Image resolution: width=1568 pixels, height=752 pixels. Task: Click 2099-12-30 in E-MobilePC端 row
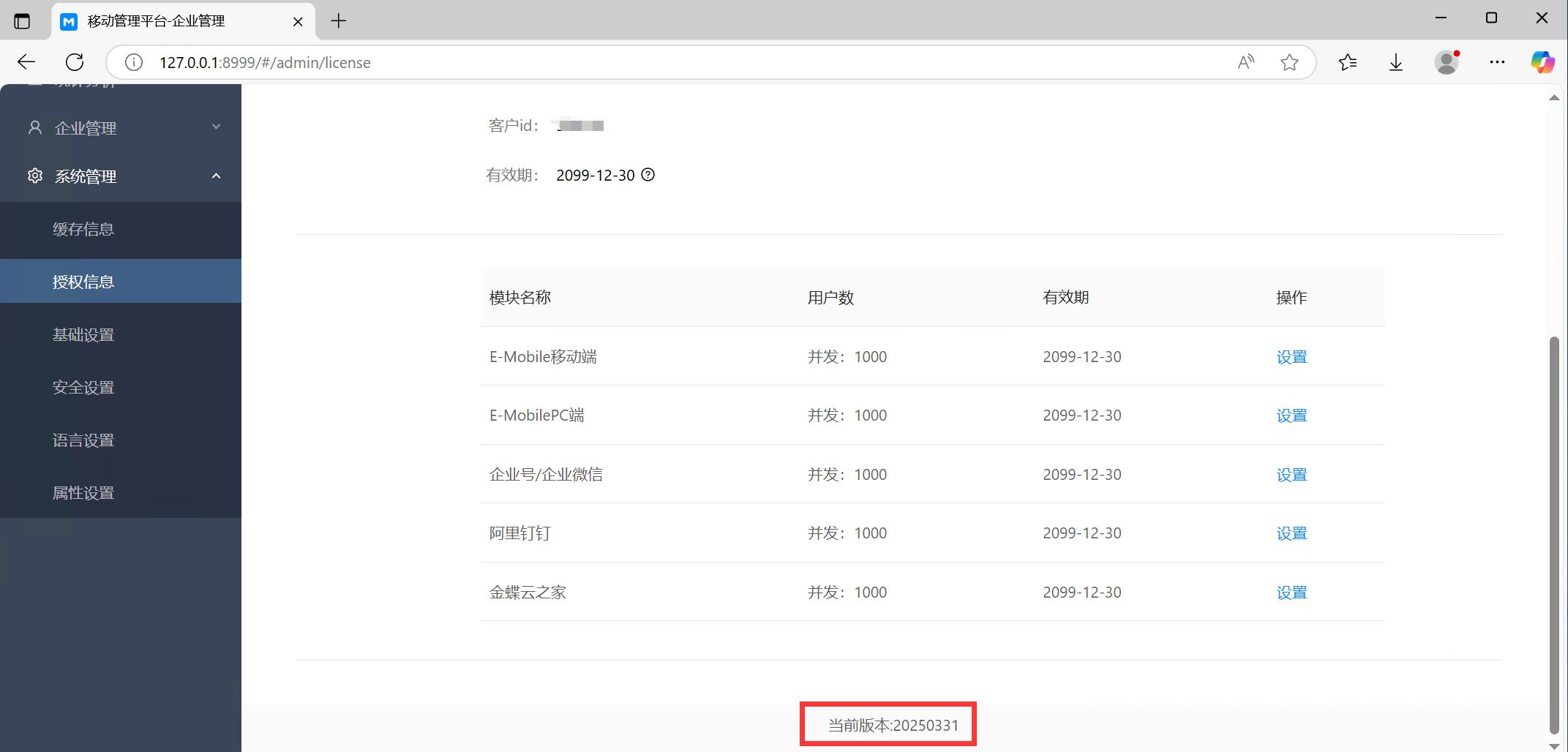[x=1082, y=416]
